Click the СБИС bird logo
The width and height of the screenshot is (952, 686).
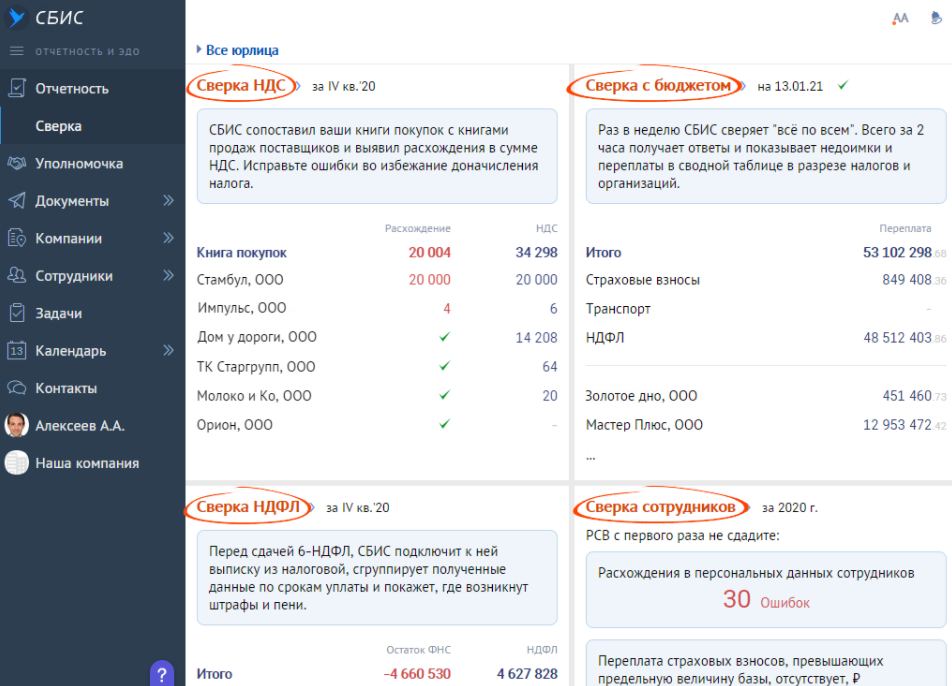click(x=16, y=17)
